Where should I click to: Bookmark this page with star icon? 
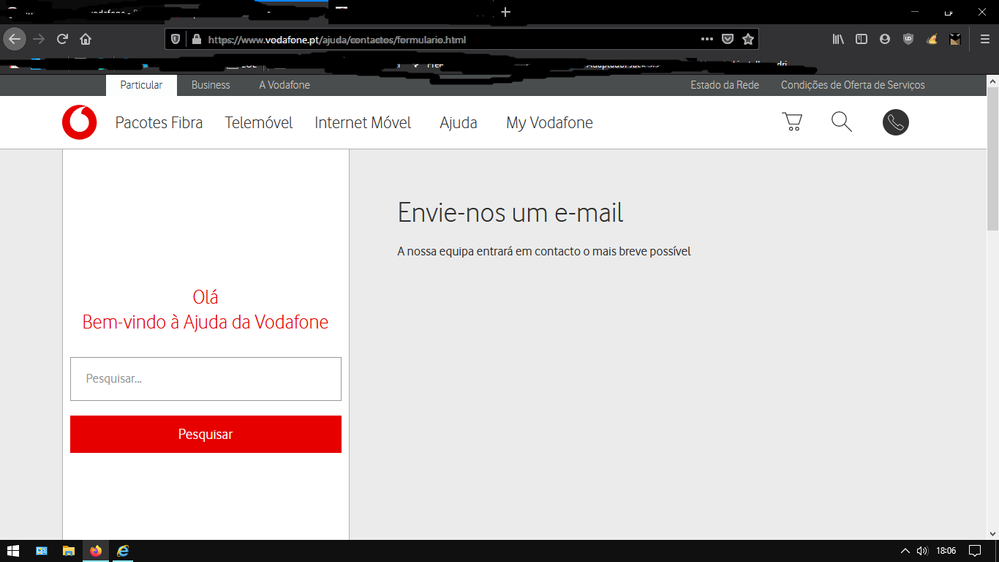(x=748, y=39)
